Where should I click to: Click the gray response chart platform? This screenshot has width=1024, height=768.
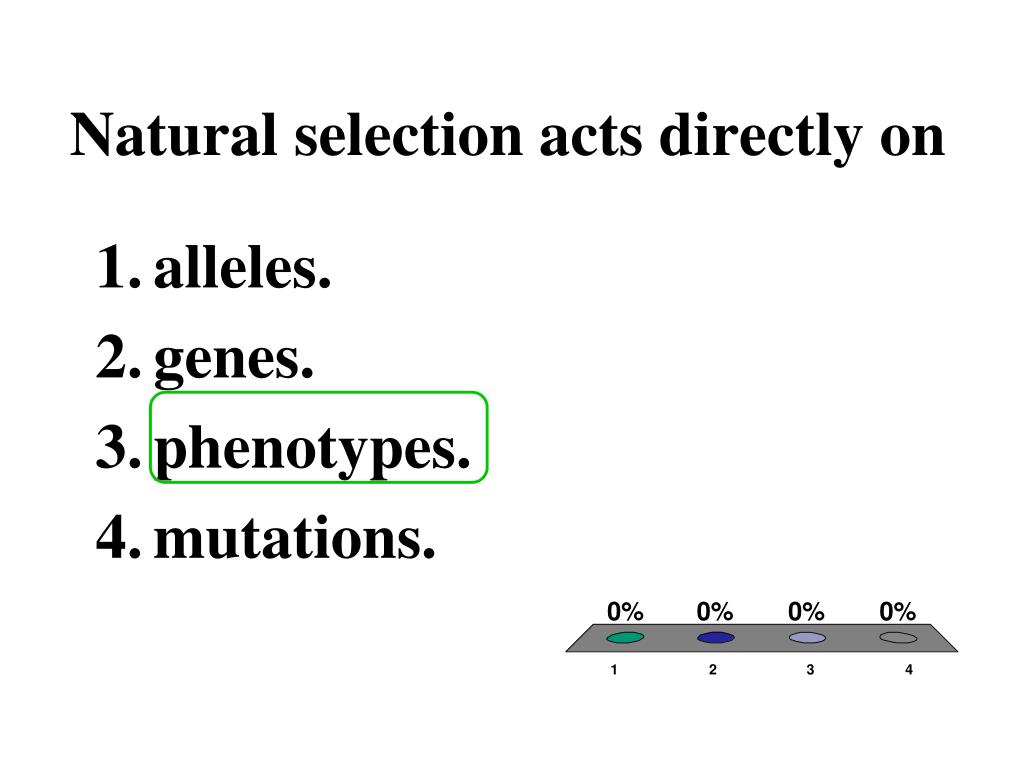[x=761, y=638]
